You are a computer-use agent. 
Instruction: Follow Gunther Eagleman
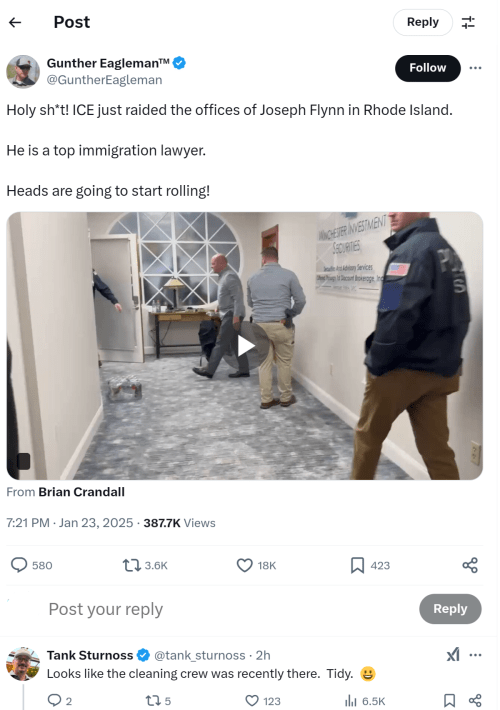(x=428, y=68)
